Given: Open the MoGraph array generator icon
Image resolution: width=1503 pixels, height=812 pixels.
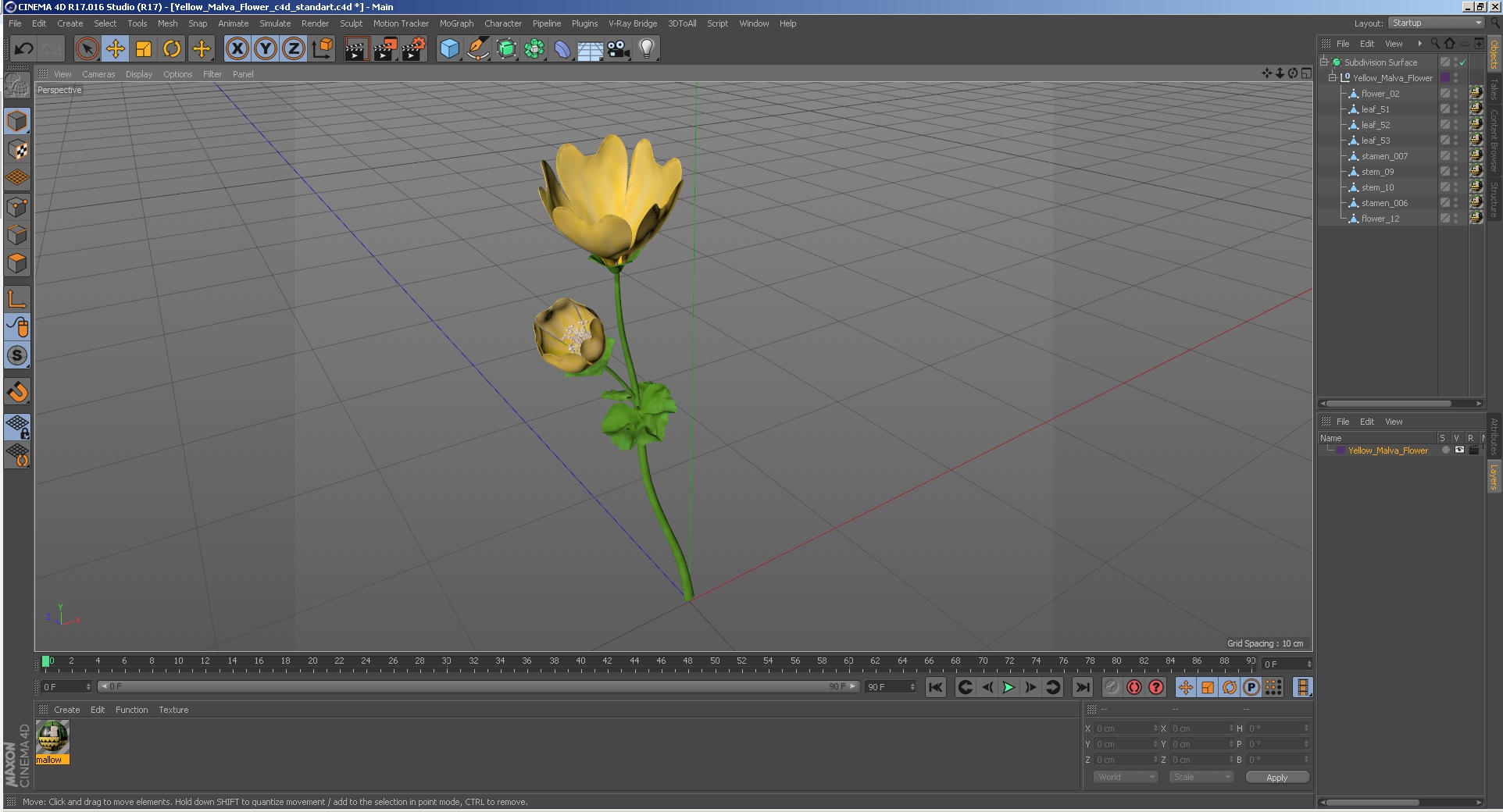Looking at the screenshot, I should point(534,49).
